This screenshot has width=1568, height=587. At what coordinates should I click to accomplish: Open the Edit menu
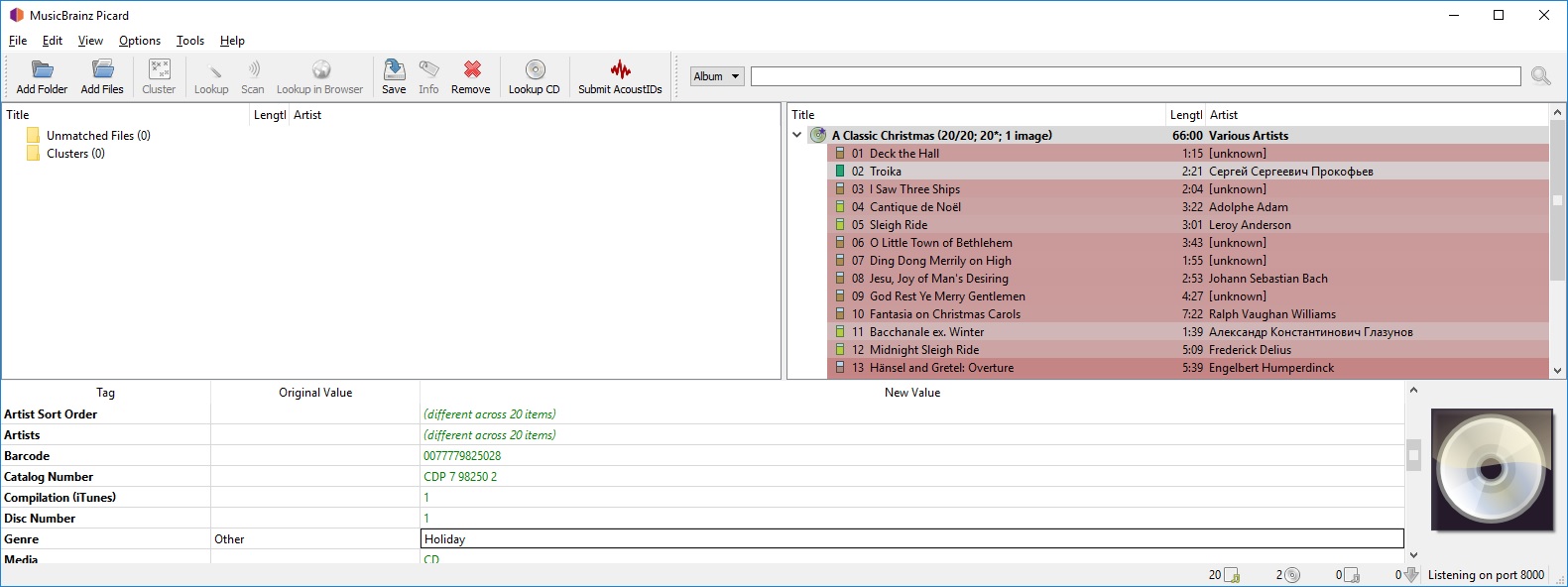pyautogui.click(x=53, y=41)
